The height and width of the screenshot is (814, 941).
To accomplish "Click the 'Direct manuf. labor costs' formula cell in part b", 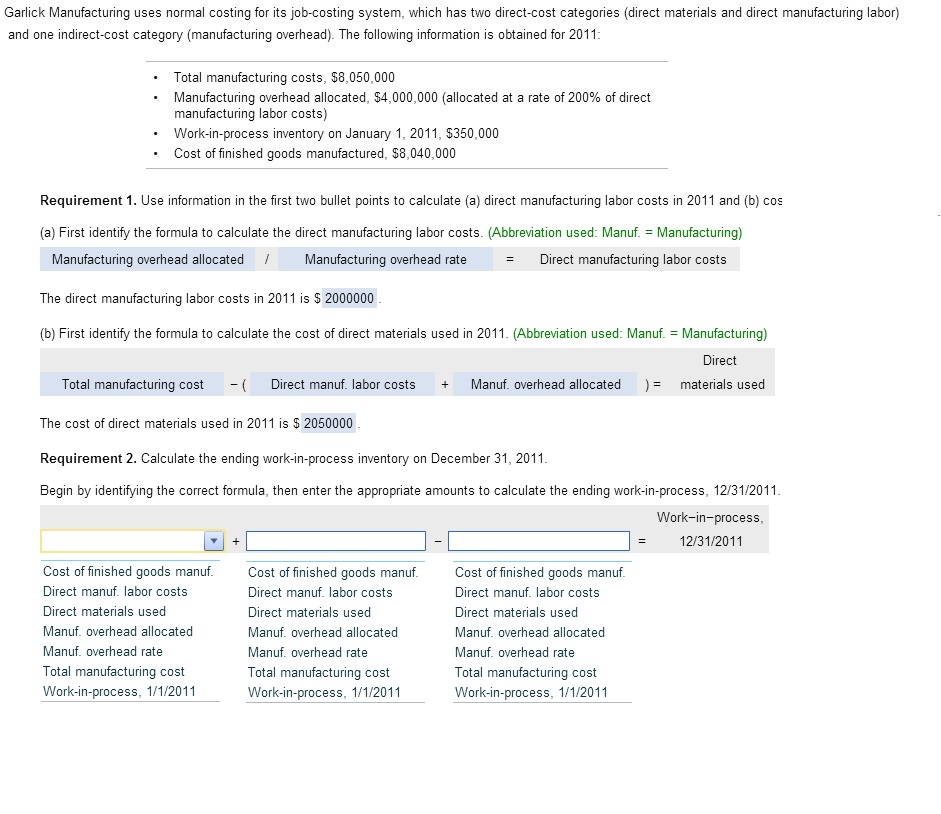I will tap(343, 384).
